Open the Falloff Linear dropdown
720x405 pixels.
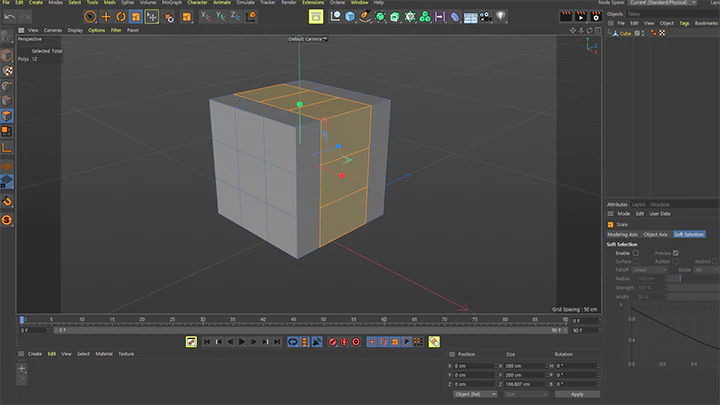(x=649, y=270)
